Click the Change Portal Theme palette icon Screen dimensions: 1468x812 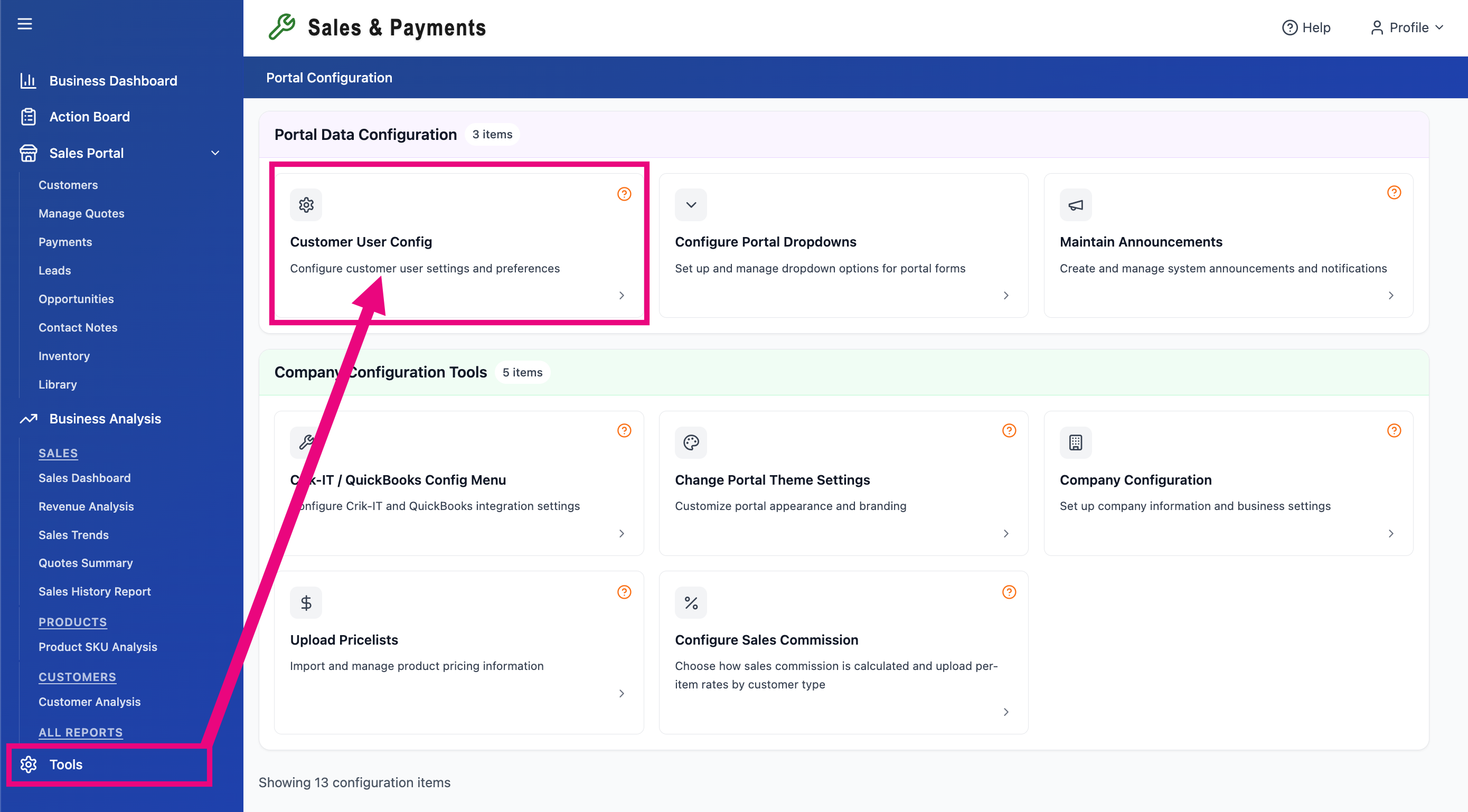(x=691, y=442)
